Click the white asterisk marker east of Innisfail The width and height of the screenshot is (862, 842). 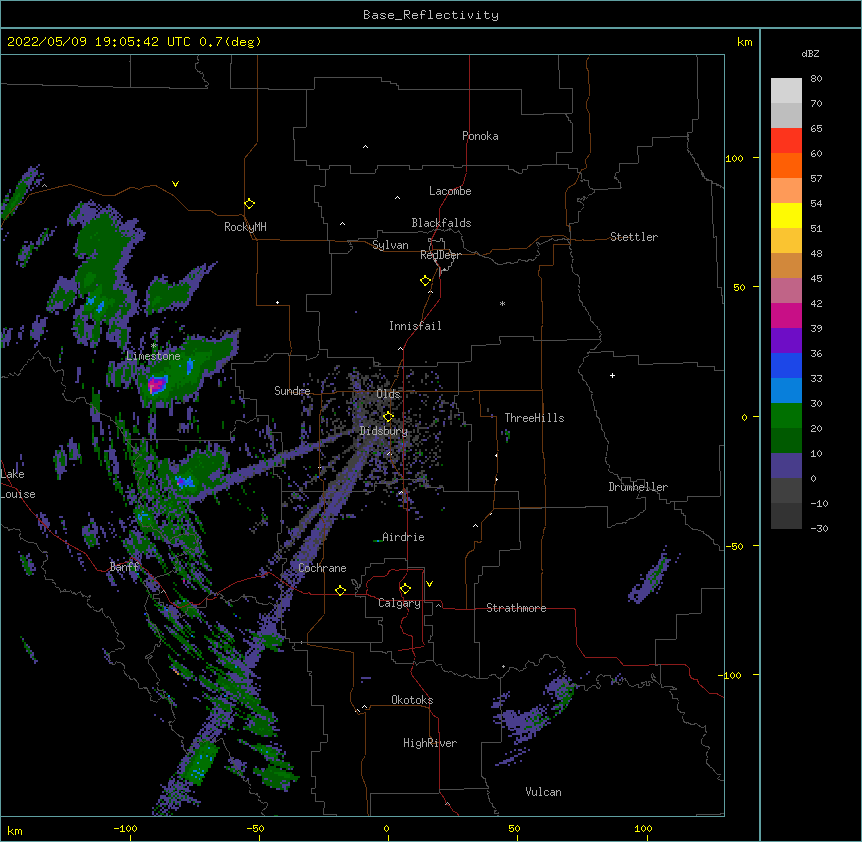(x=502, y=303)
